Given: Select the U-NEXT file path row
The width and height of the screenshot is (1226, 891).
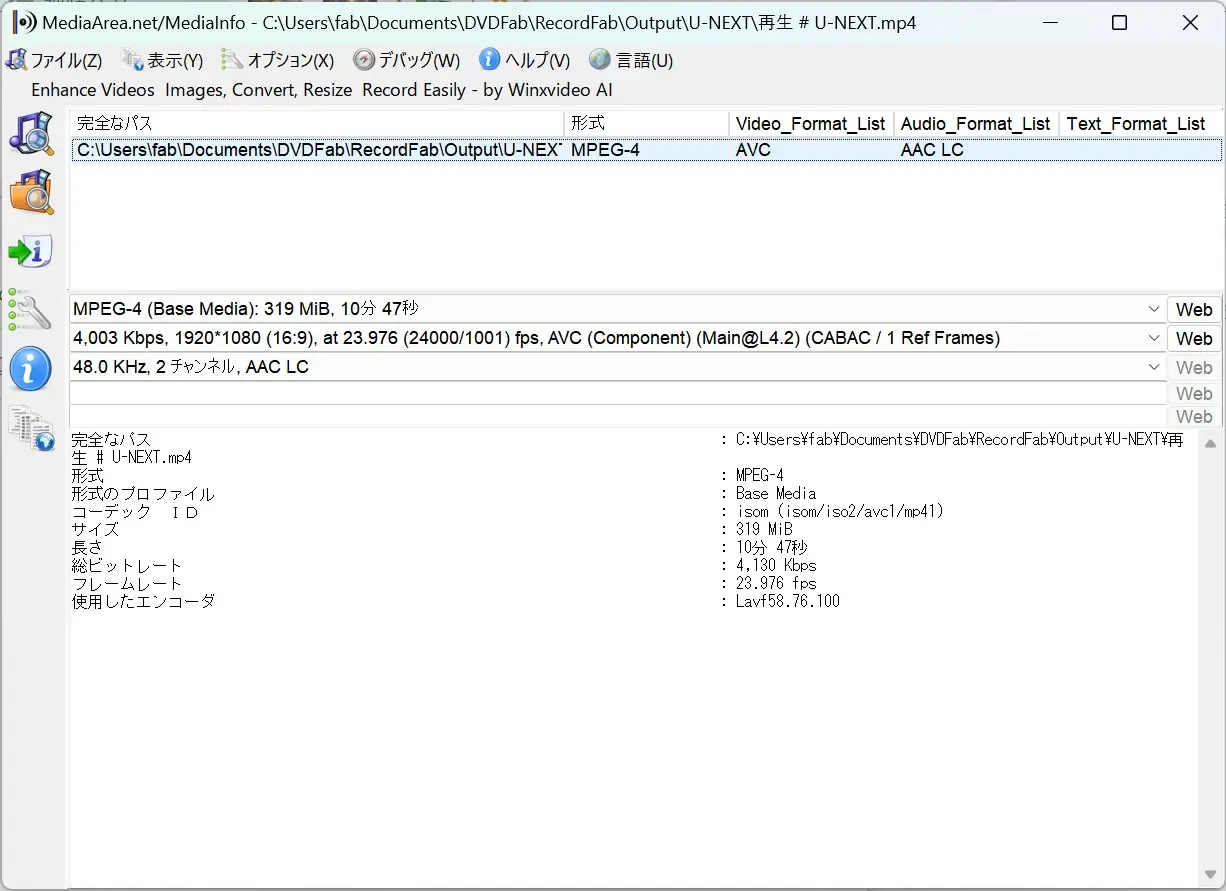Looking at the screenshot, I should point(646,150).
